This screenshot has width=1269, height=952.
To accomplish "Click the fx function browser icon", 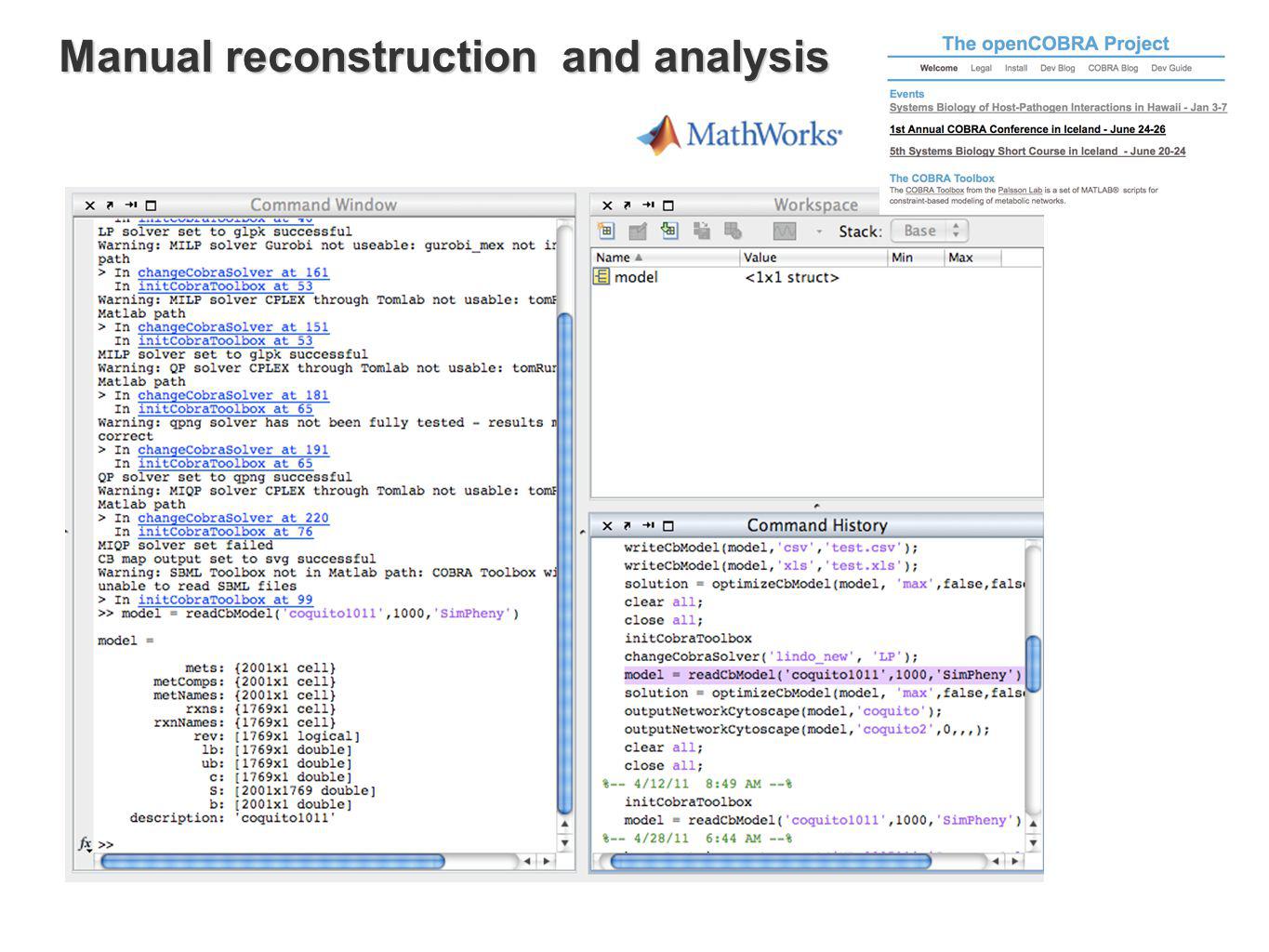I will (x=85, y=843).
